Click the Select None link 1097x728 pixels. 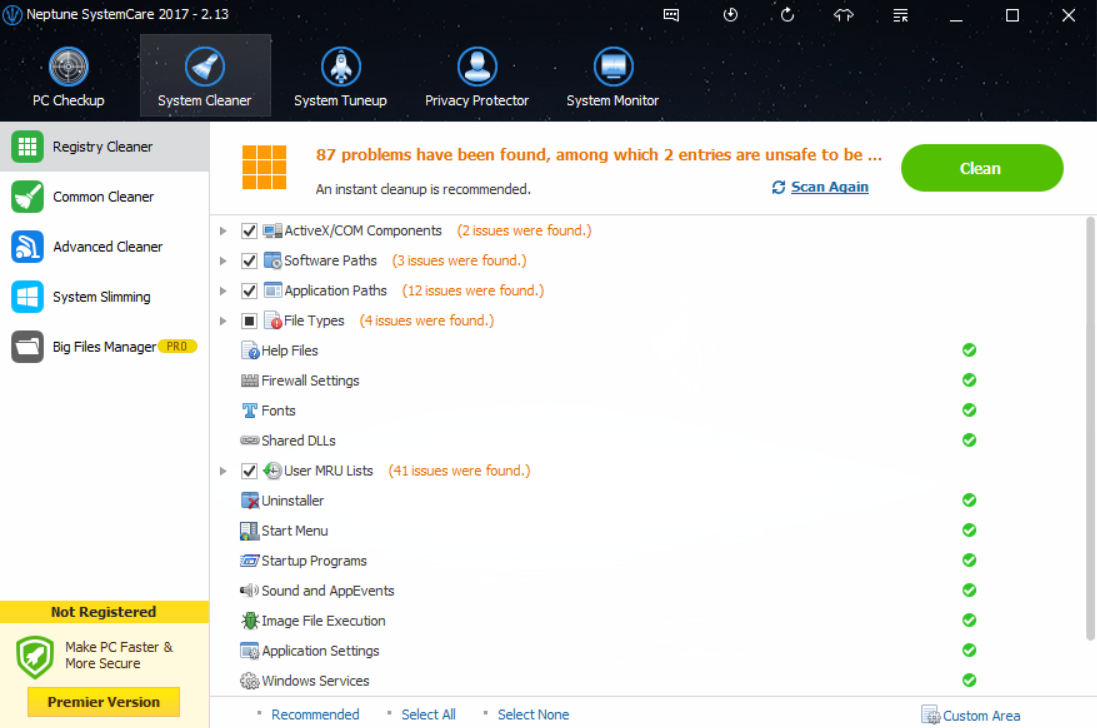click(533, 714)
